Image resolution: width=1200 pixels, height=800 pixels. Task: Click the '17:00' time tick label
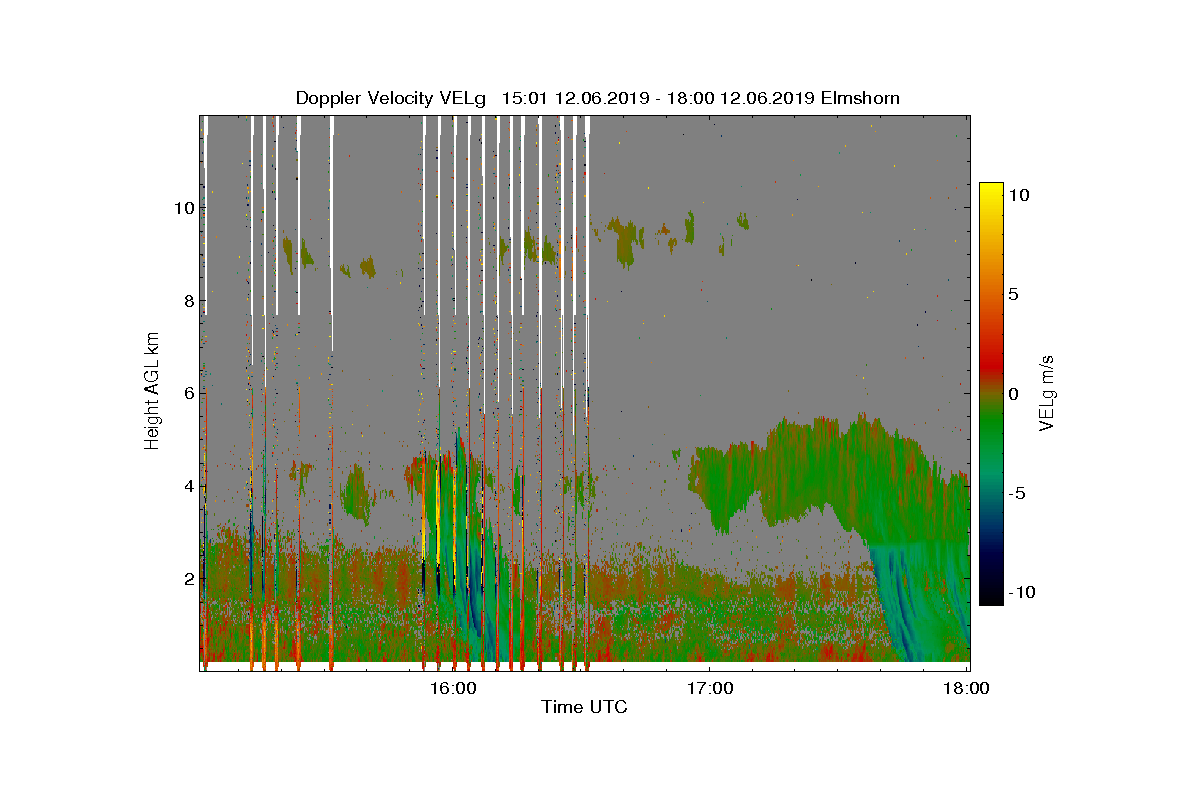(710, 688)
